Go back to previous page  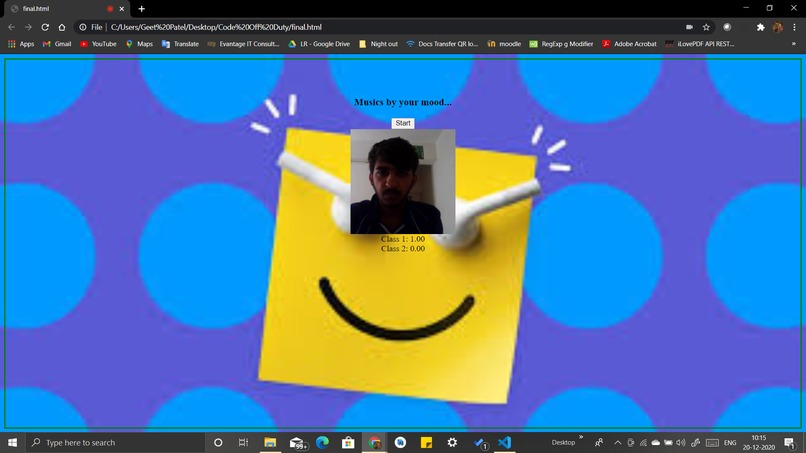pos(11,27)
